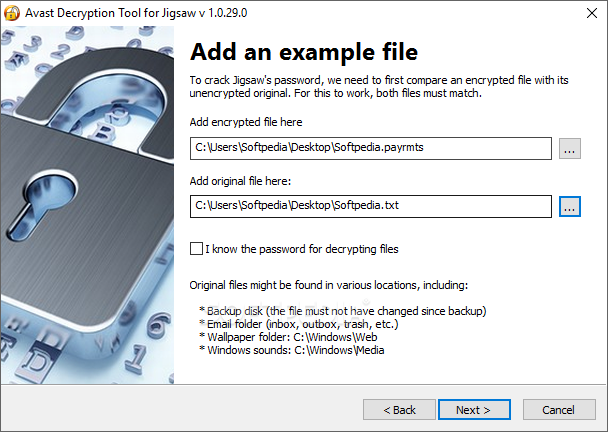Browse for the encrypted file

570,149
